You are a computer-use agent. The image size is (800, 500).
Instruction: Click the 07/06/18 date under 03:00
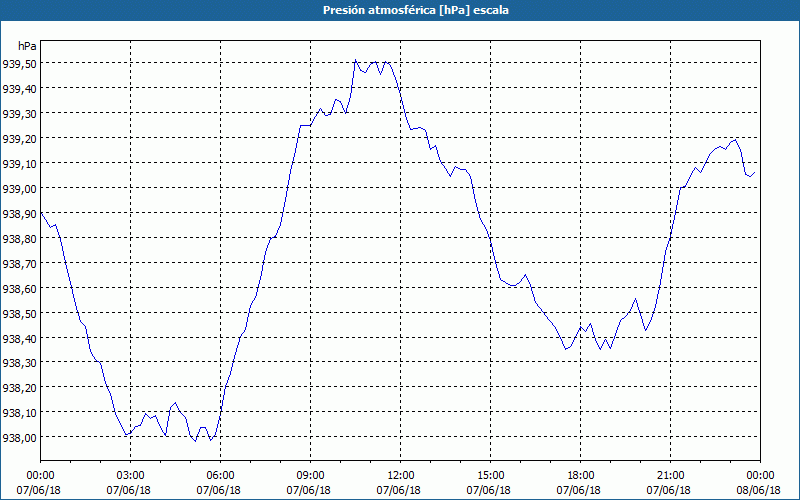pos(129,490)
